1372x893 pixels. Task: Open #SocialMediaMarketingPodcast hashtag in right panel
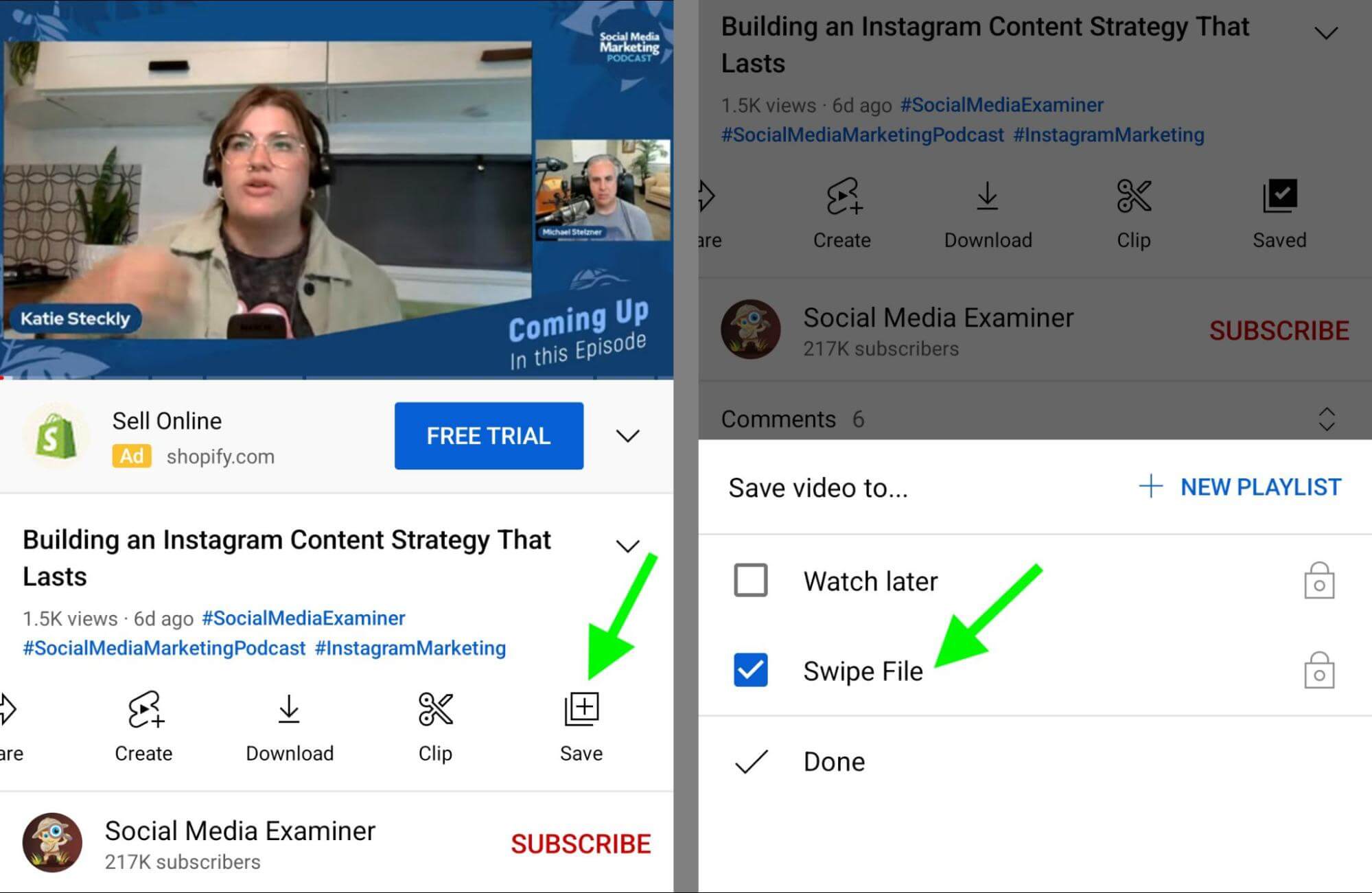click(863, 135)
